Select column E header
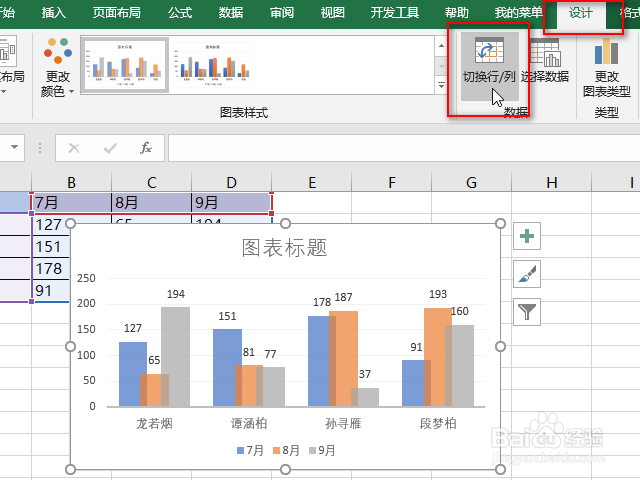640x480 pixels. tap(312, 182)
